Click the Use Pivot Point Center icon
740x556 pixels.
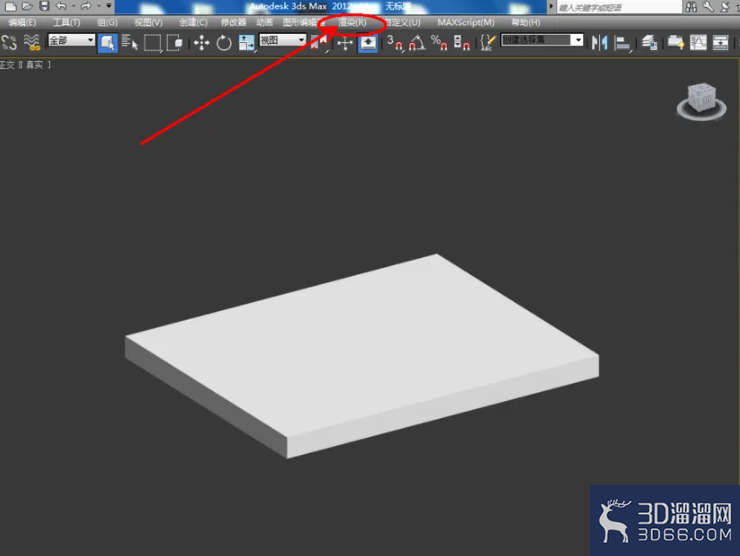pos(319,43)
